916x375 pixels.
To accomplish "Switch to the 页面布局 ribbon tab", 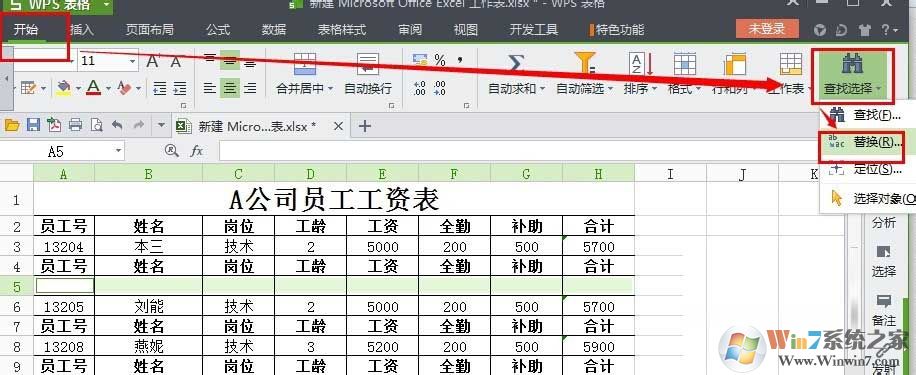I will 150,29.
